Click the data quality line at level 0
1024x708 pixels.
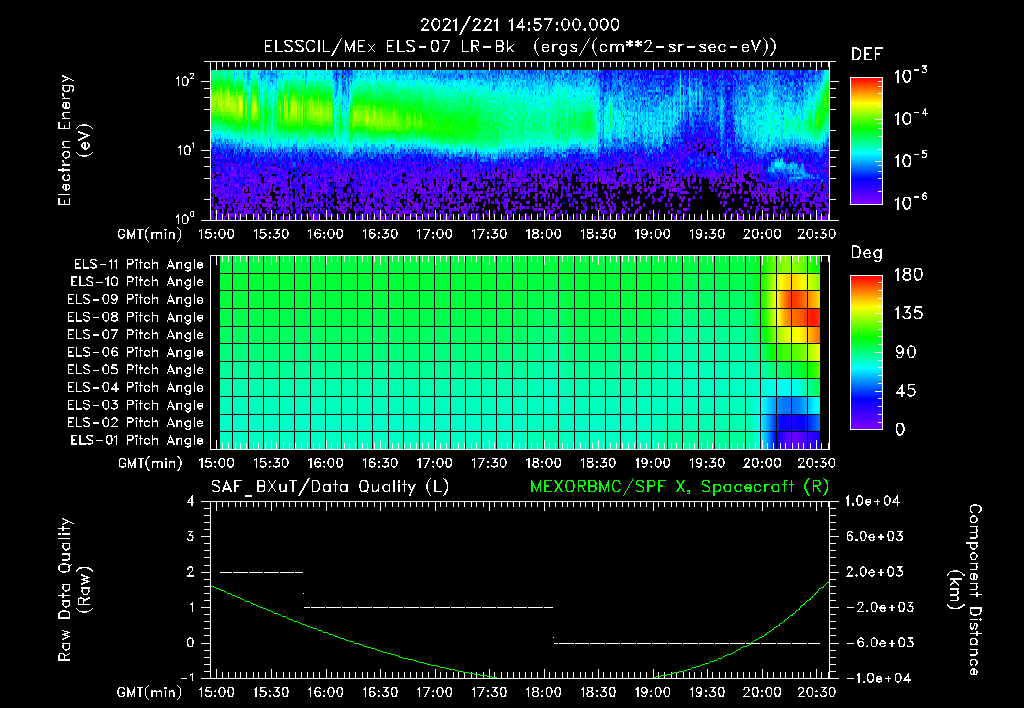pyautogui.click(x=687, y=643)
